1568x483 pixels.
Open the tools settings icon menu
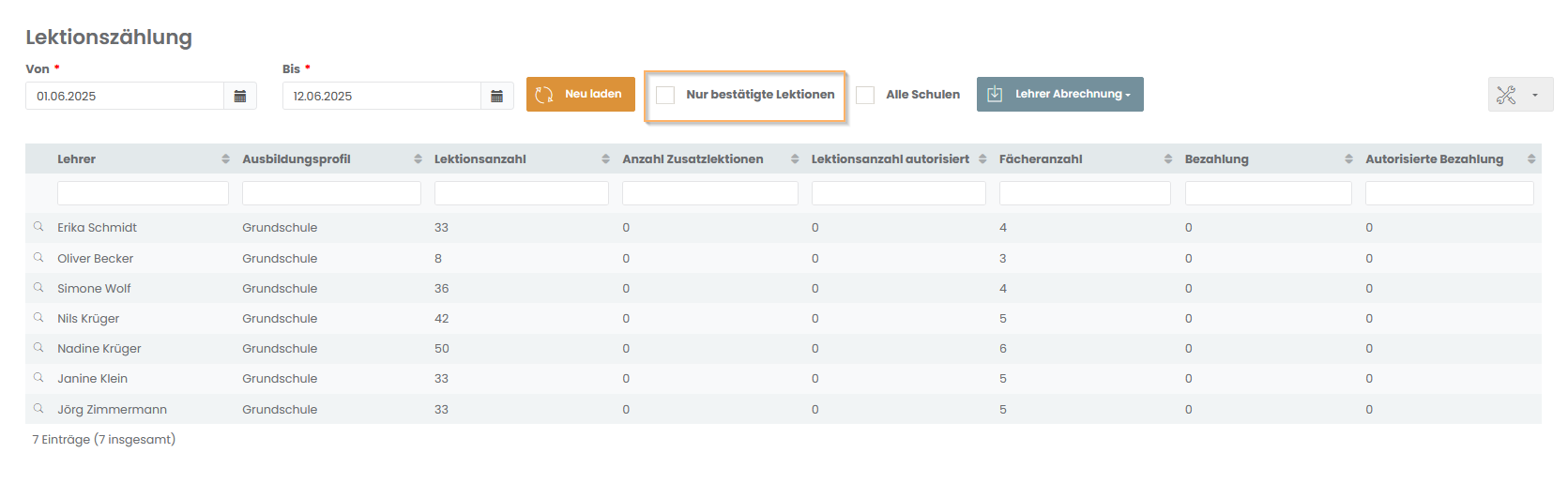(1520, 95)
